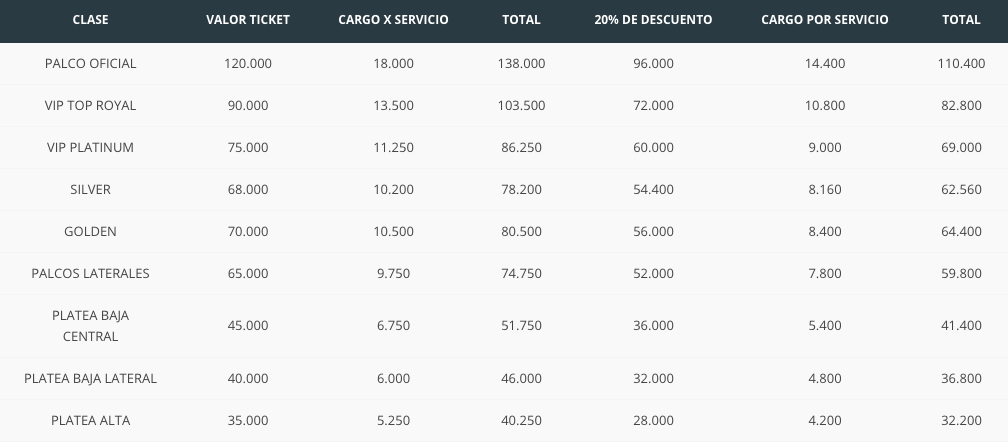Click the 5.250 service charge cell
The image size is (1008, 442).
[x=393, y=421]
